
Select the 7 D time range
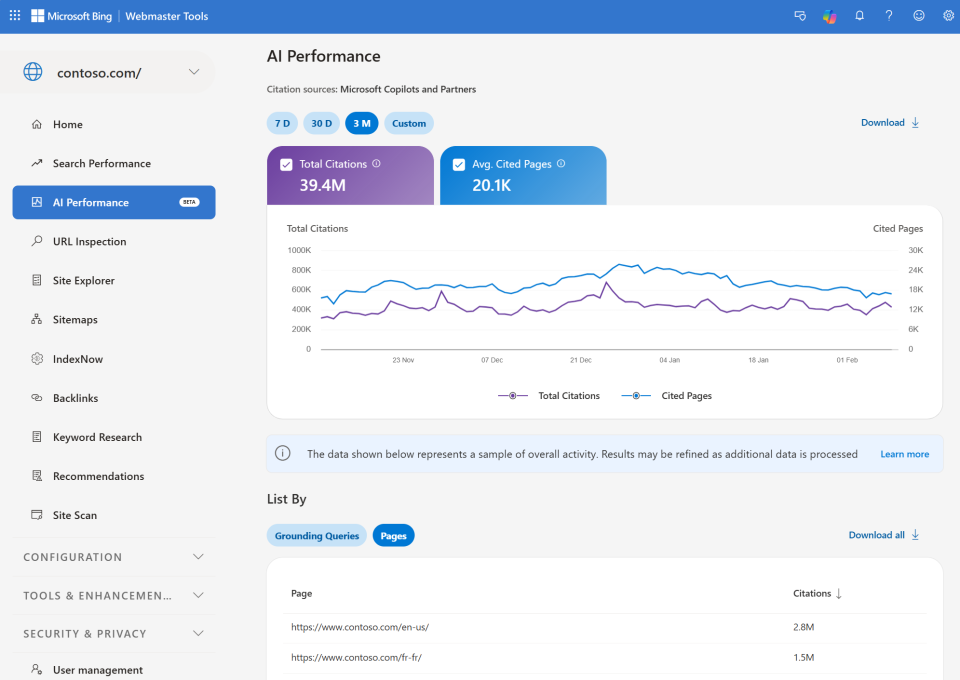click(282, 124)
